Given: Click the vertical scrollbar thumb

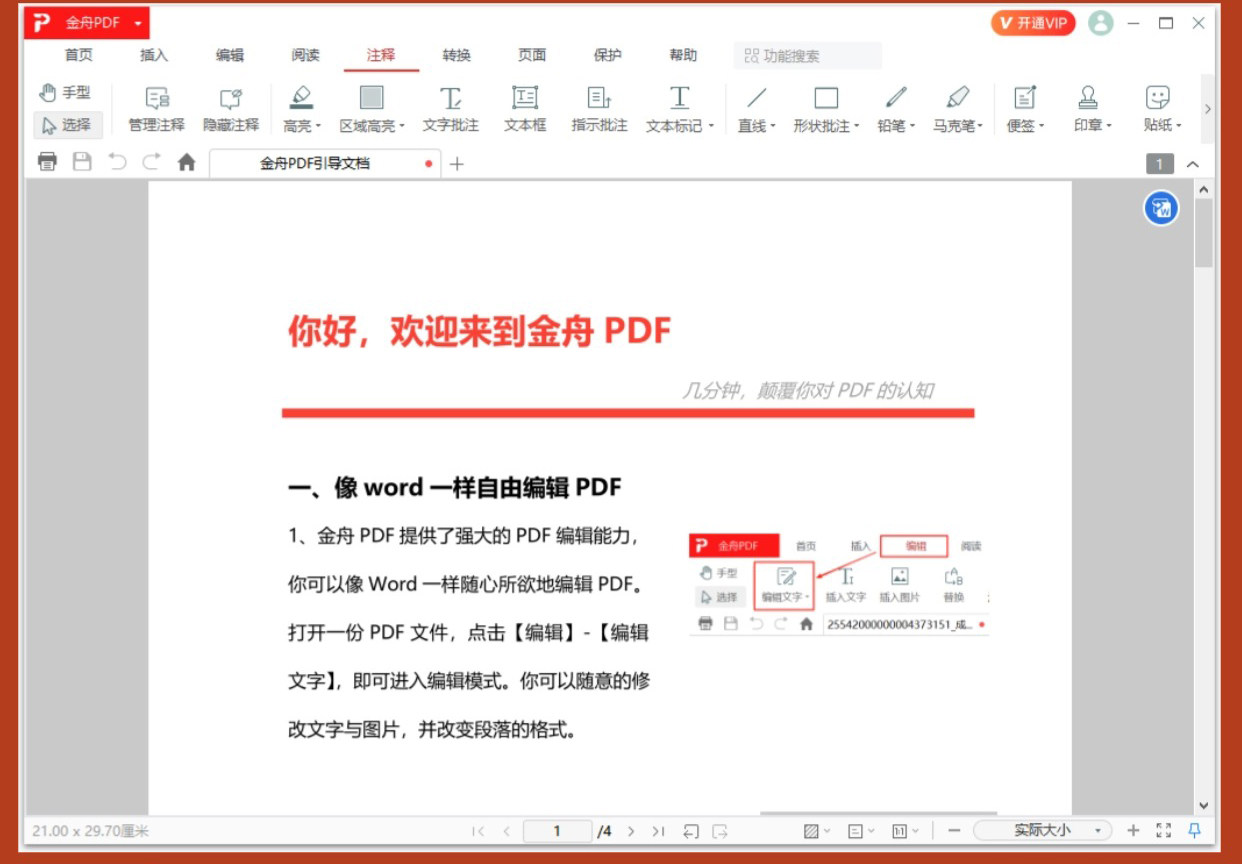Looking at the screenshot, I should (x=1203, y=232).
